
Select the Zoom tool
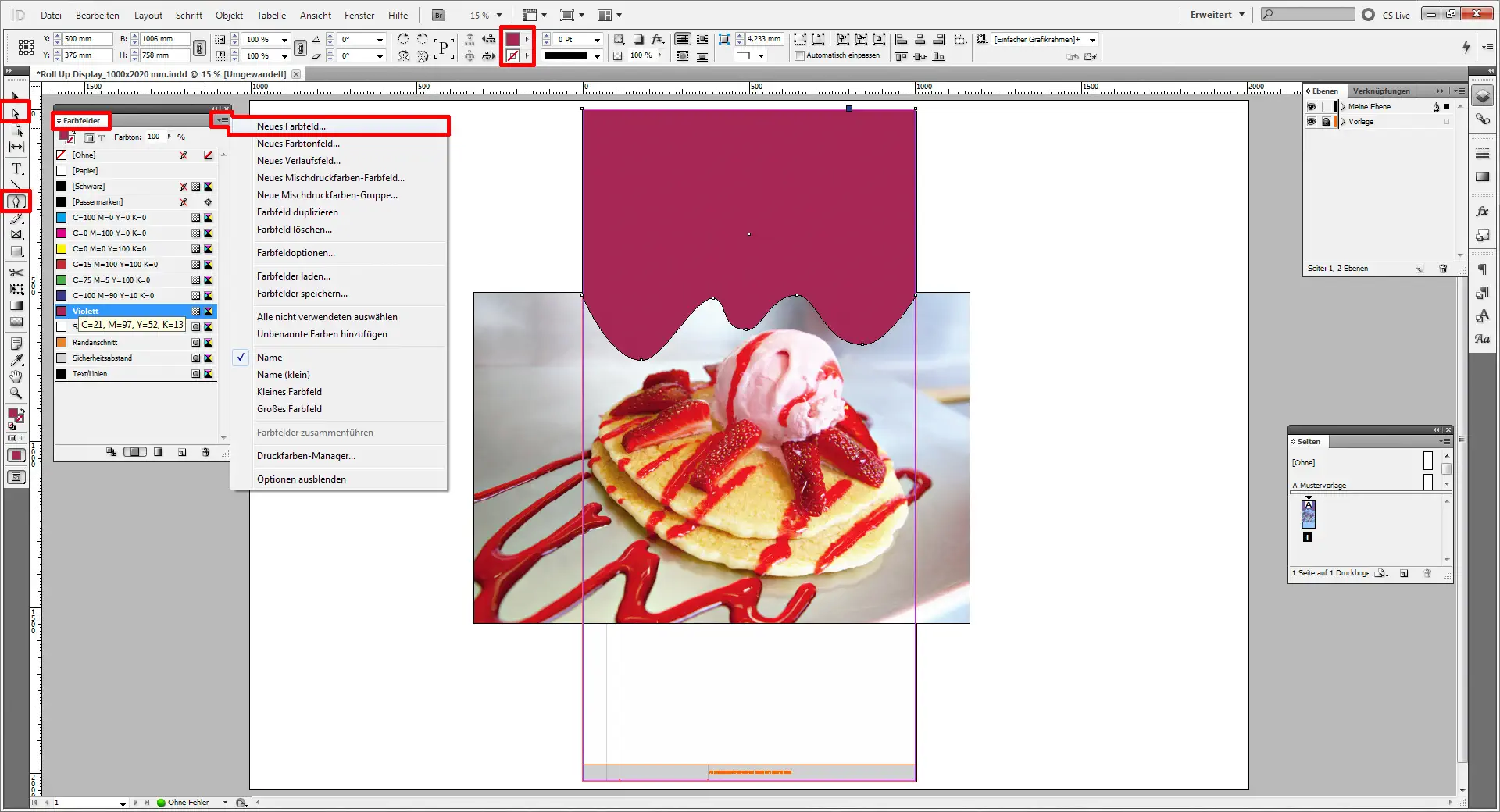pos(16,394)
